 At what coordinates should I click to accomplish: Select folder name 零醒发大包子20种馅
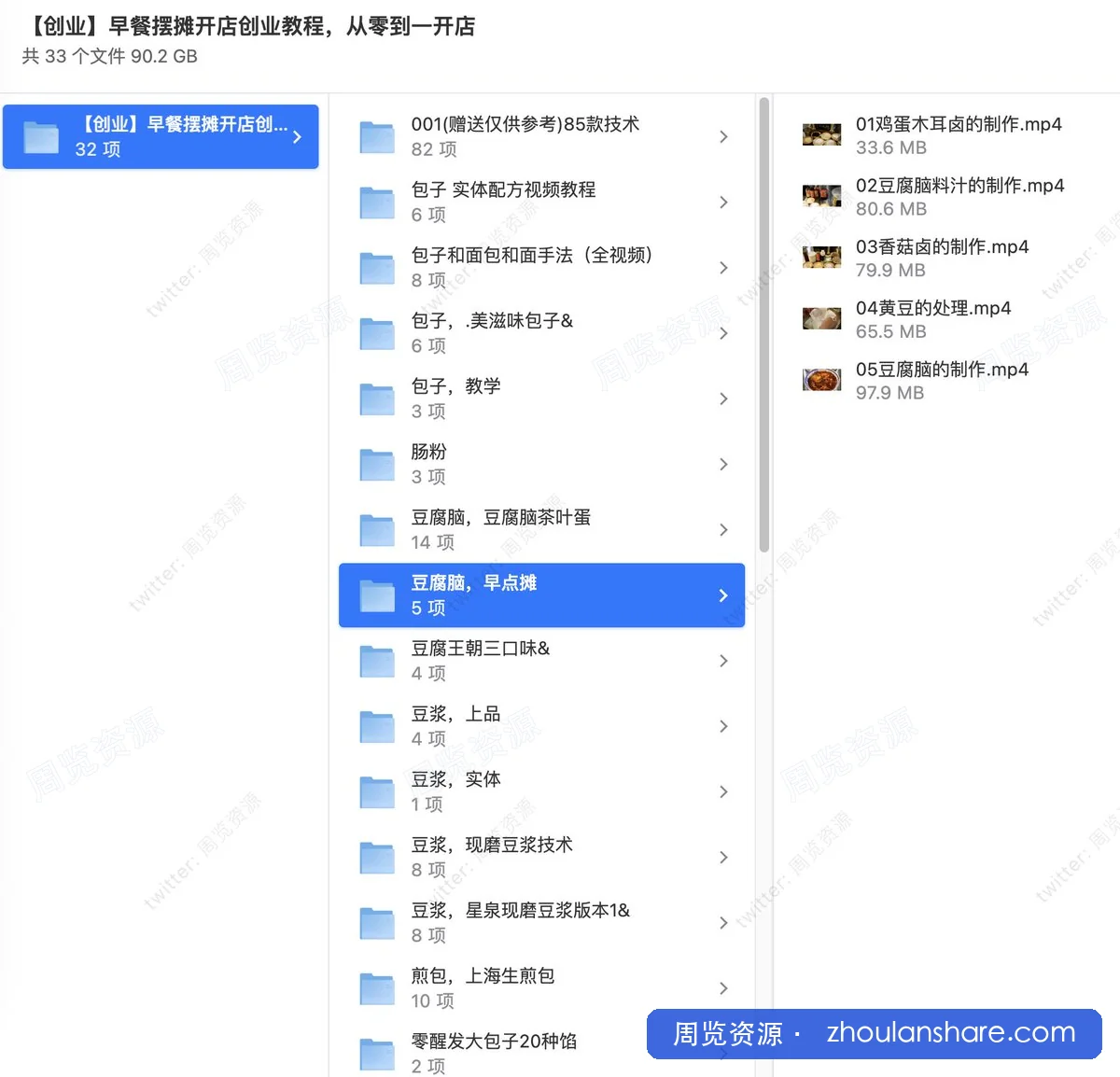click(x=494, y=1042)
